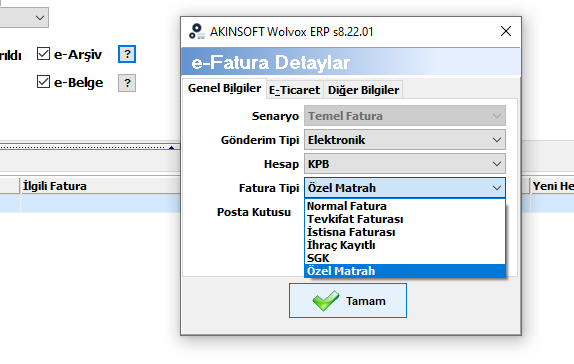Uncheck the e-Belge checkbox
Viewport: 574px width, 364px height.
click(44, 82)
